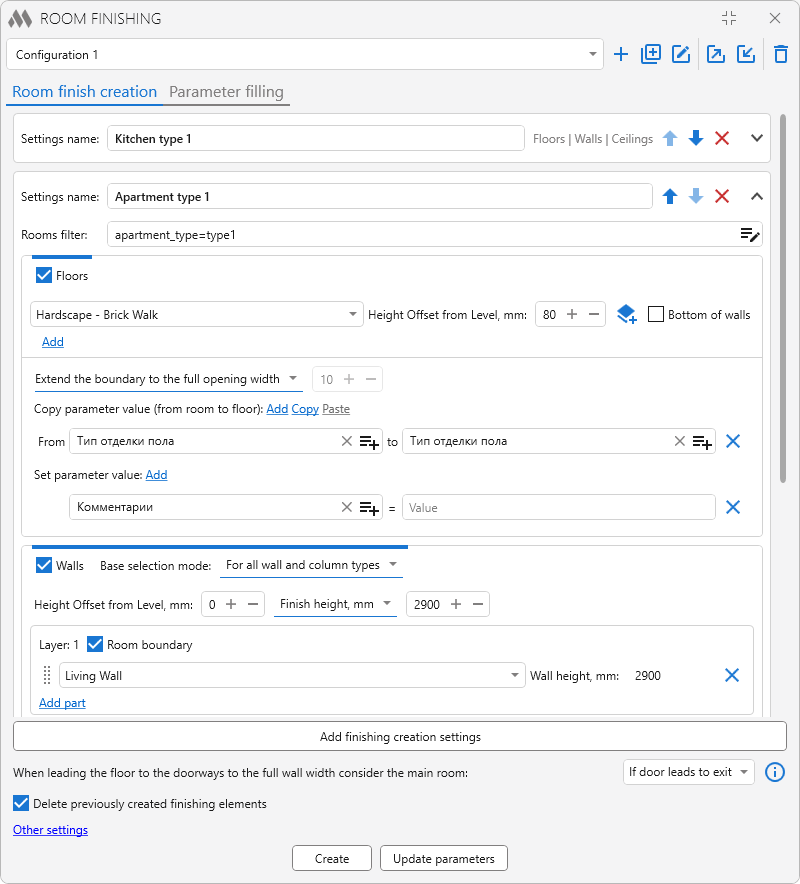
Task: Show info about main room option
Action: 775,772
